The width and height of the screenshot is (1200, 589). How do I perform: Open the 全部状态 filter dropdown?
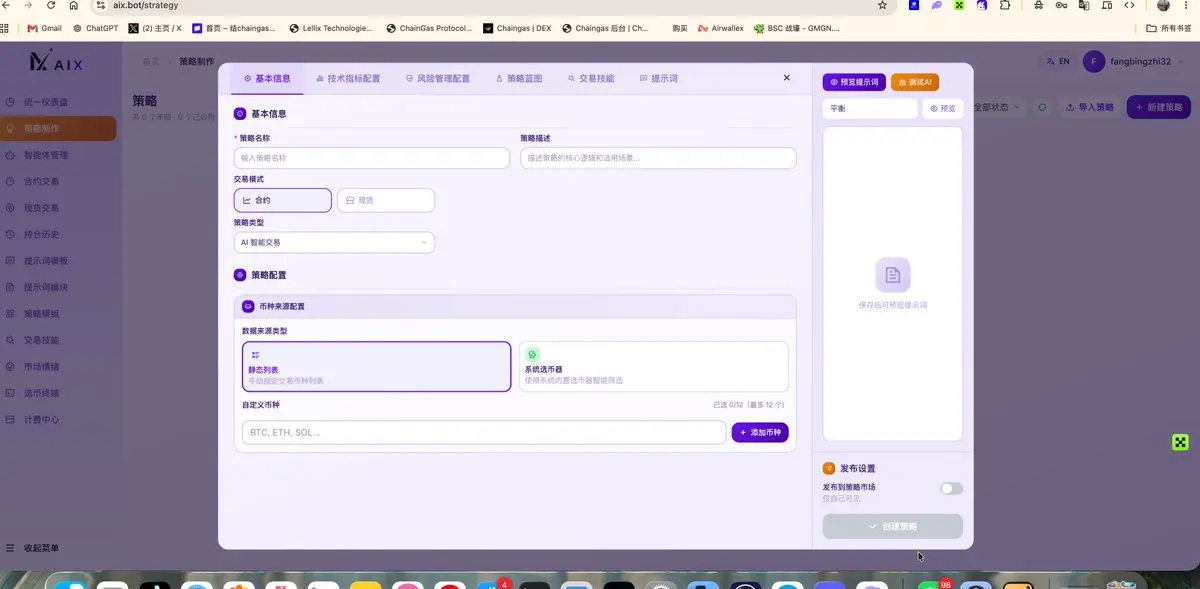click(x=997, y=107)
